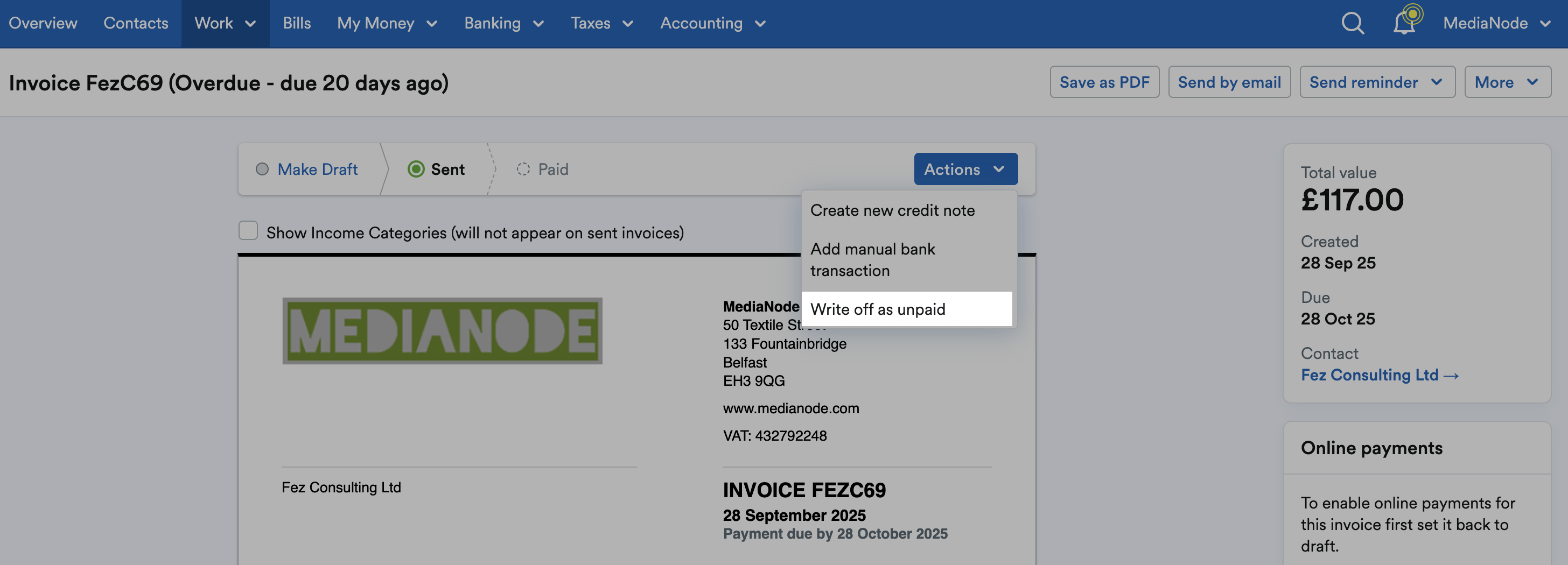Click the MEDIANODE logo image
The height and width of the screenshot is (565, 1568).
point(442,331)
